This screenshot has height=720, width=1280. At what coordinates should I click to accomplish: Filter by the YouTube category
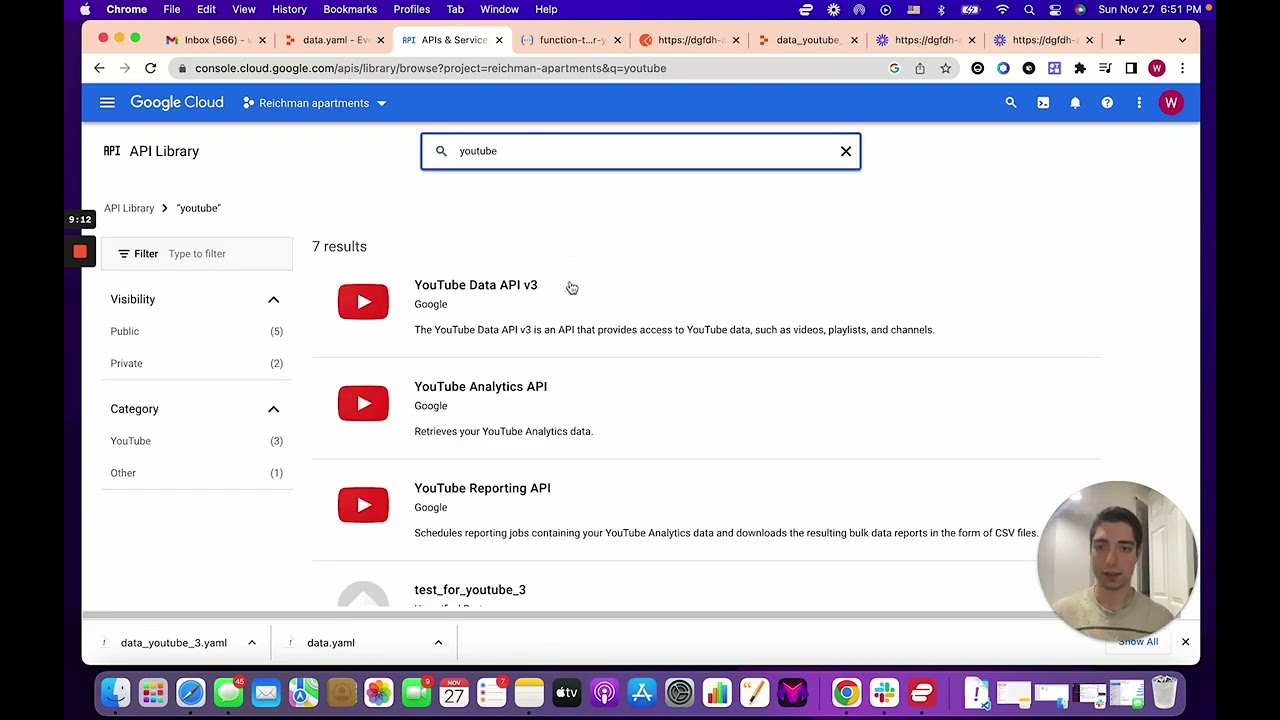point(131,441)
